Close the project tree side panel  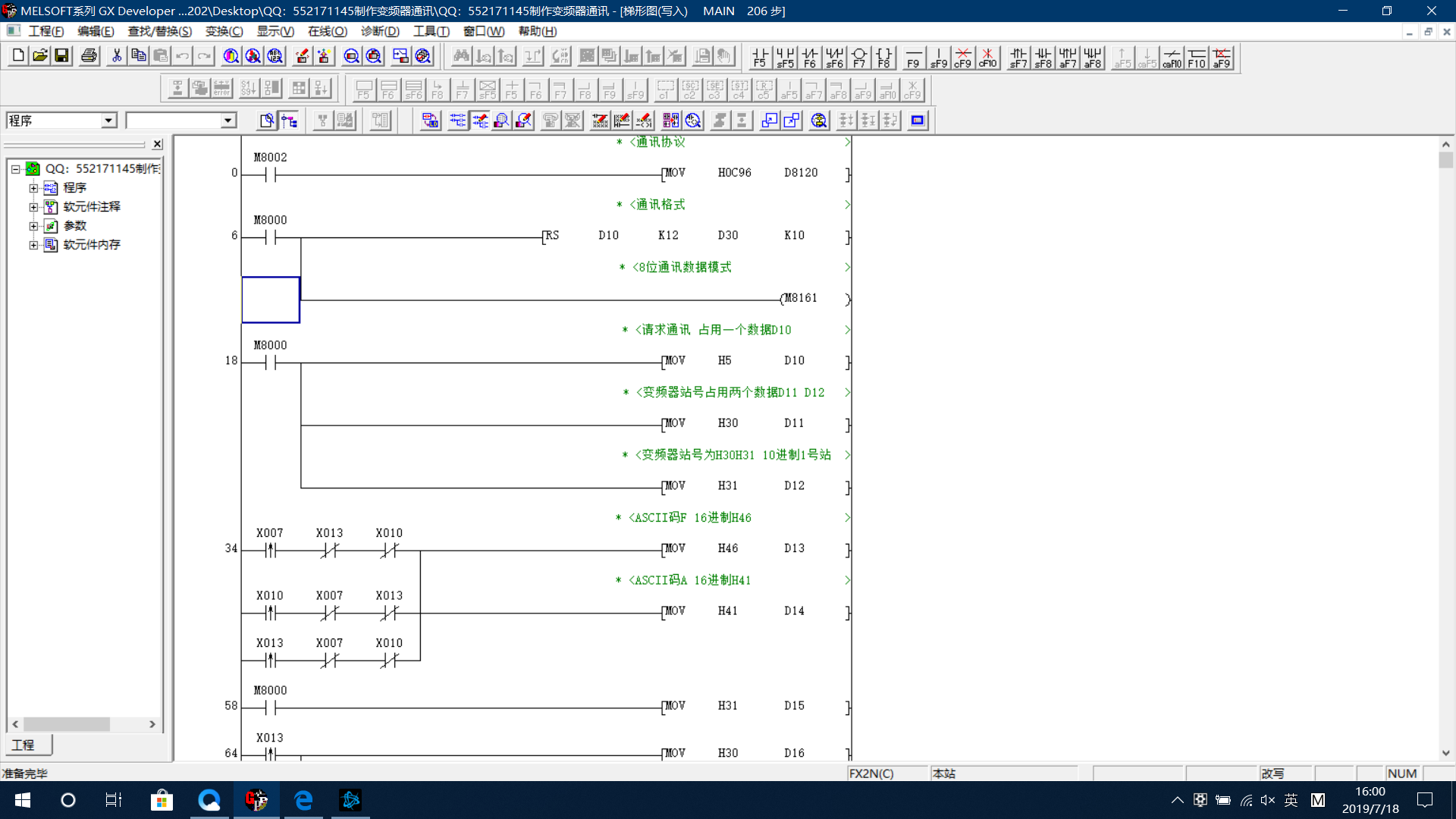(157, 144)
